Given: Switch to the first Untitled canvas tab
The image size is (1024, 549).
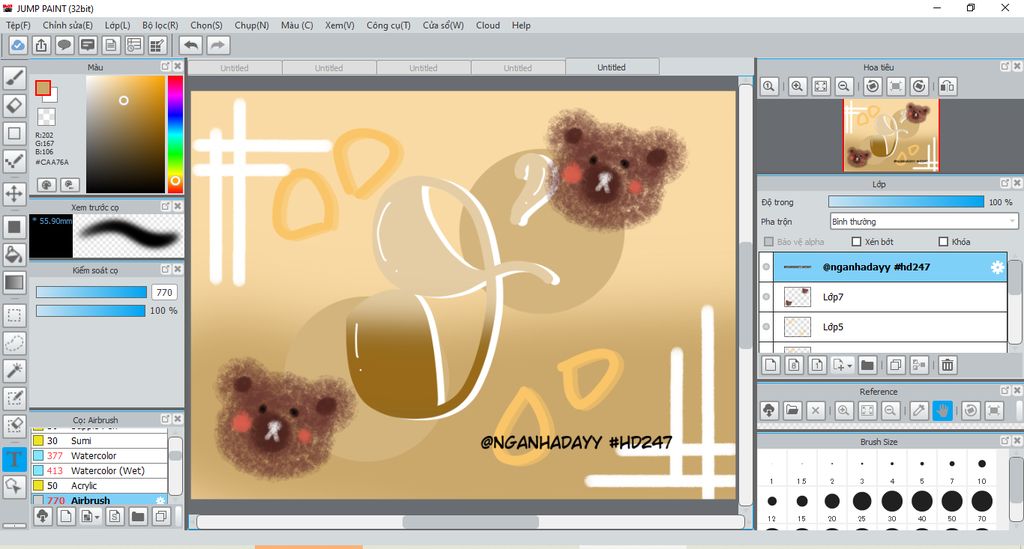Looking at the screenshot, I should (234, 68).
